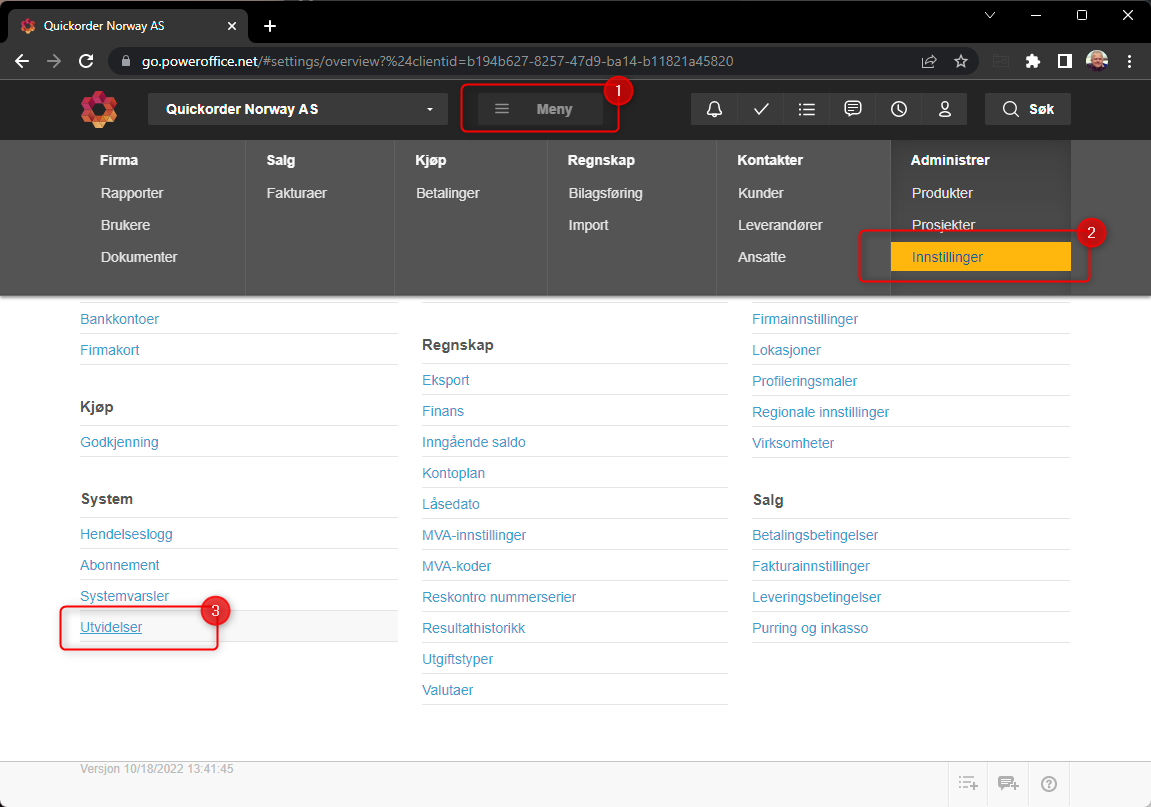1151x807 pixels.
Task: Open the Meny hamburger menu button
Action: (x=540, y=109)
